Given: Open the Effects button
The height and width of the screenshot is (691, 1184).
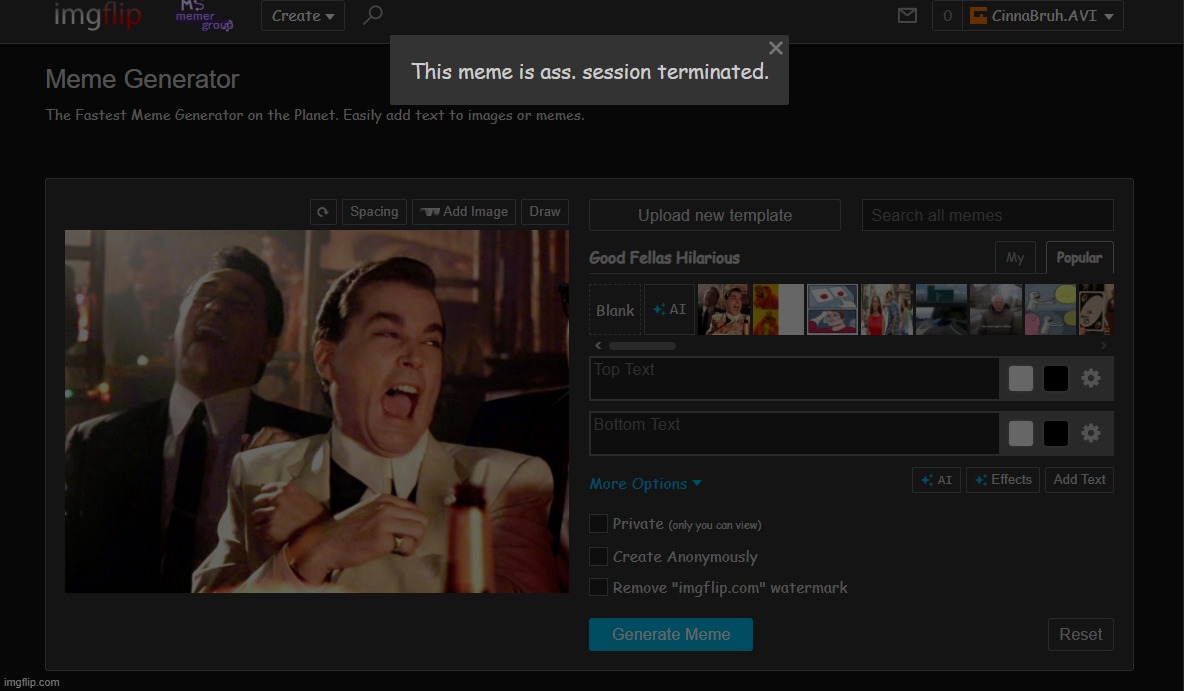Looking at the screenshot, I should click(1003, 480).
